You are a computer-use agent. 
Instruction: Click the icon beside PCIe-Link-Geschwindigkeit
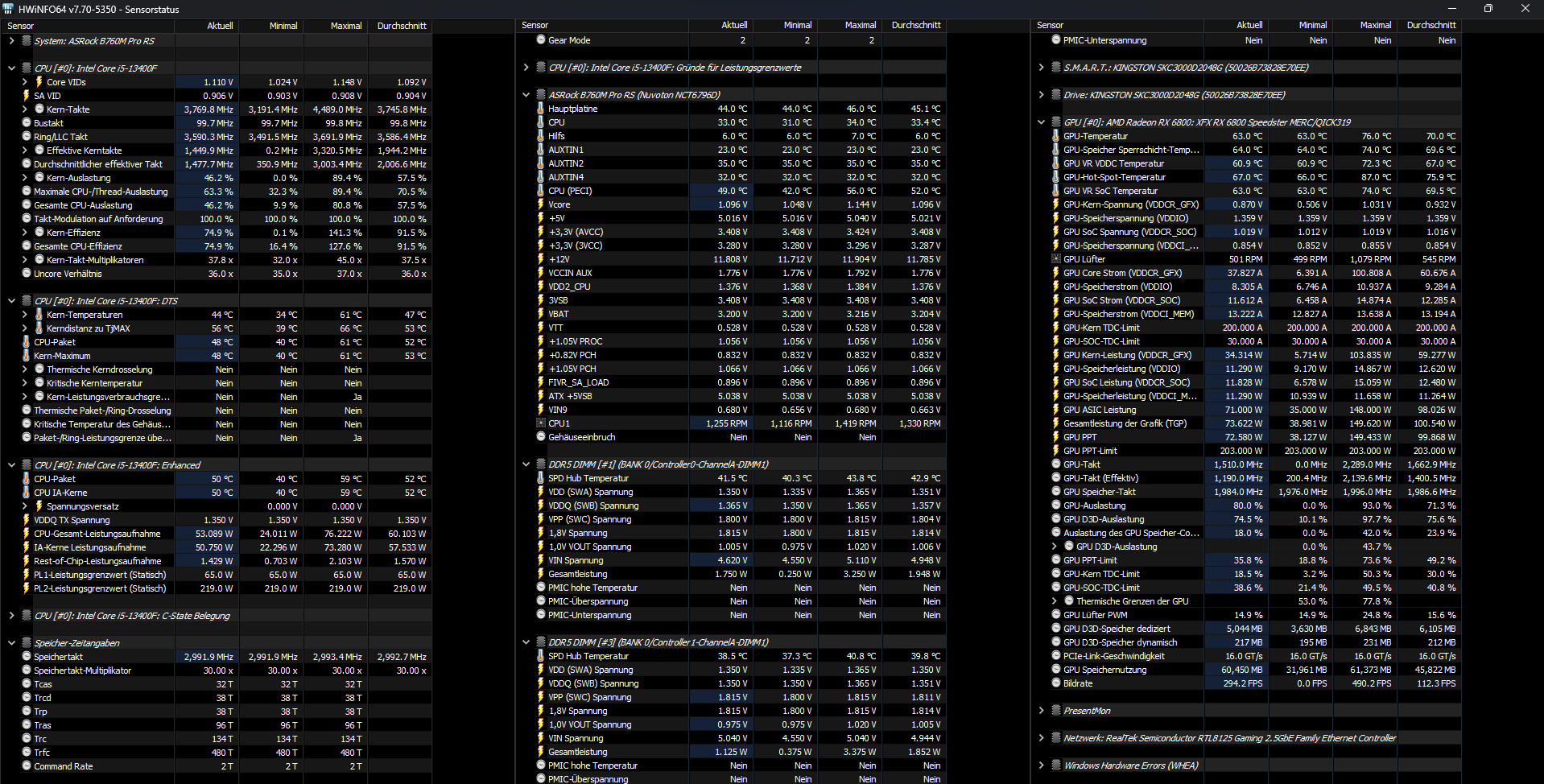1056,656
